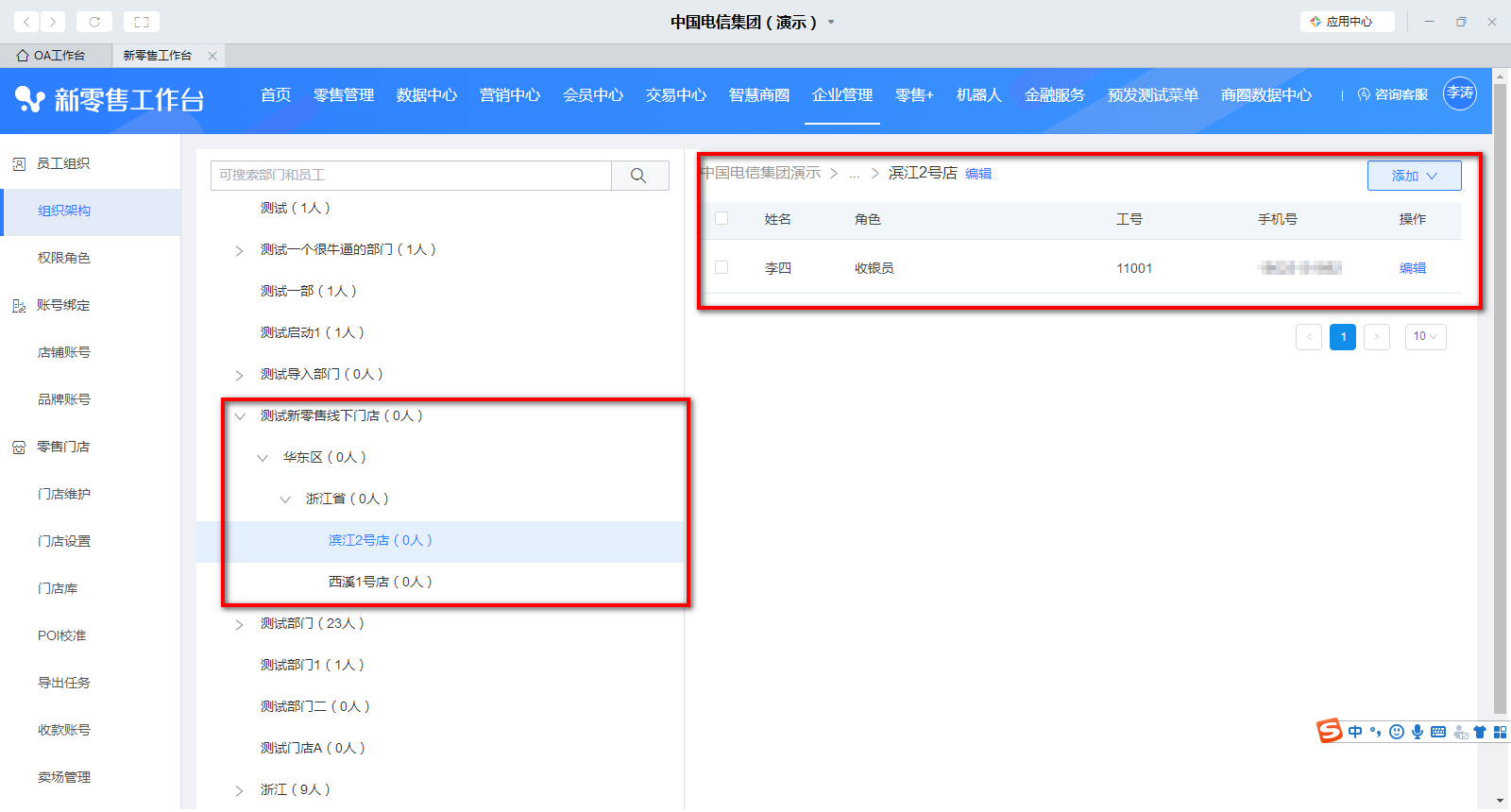The width and height of the screenshot is (1511, 812).
Task: Check the box for employee 李四
Action: click(722, 268)
